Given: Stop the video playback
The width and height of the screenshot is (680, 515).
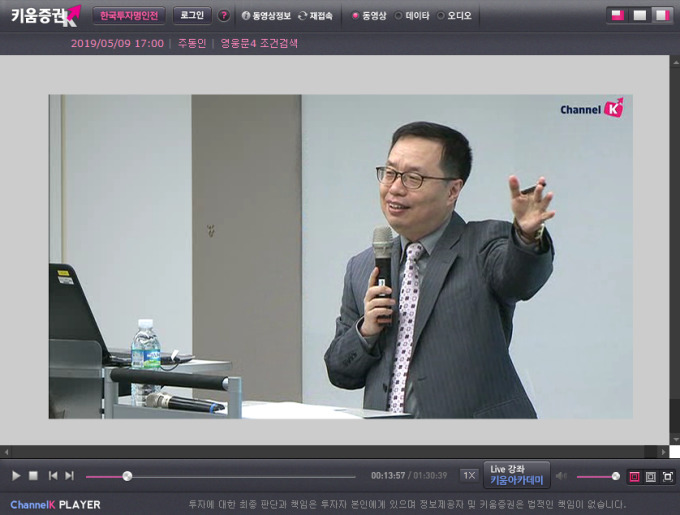Looking at the screenshot, I should click(x=33, y=476).
